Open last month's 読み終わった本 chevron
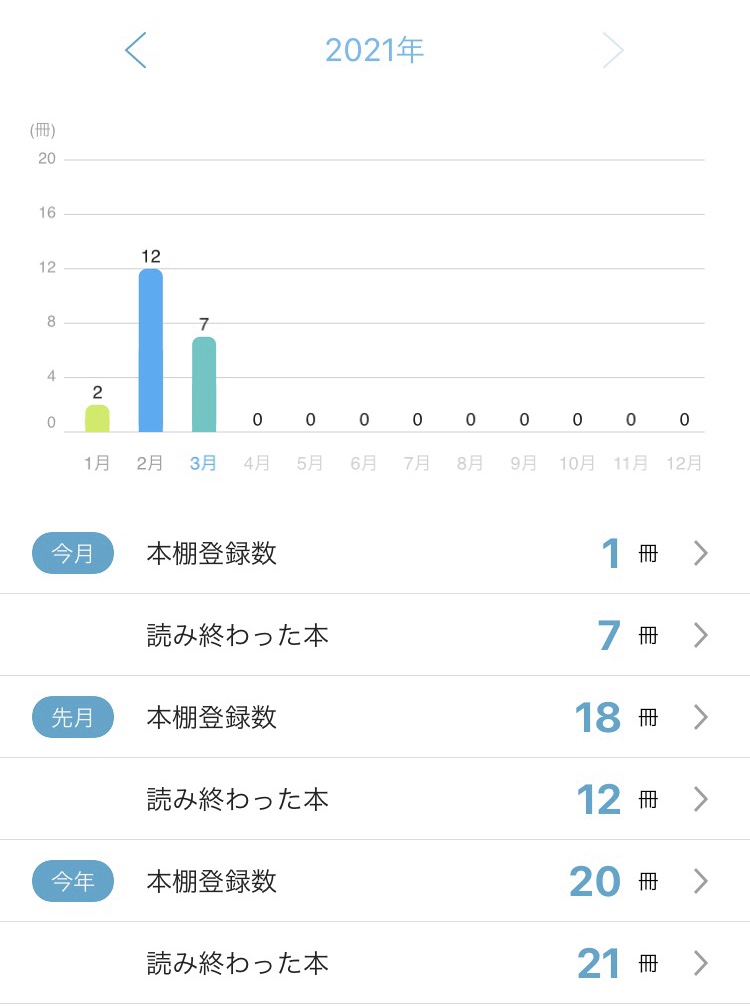This screenshot has width=750, height=1006. 701,799
